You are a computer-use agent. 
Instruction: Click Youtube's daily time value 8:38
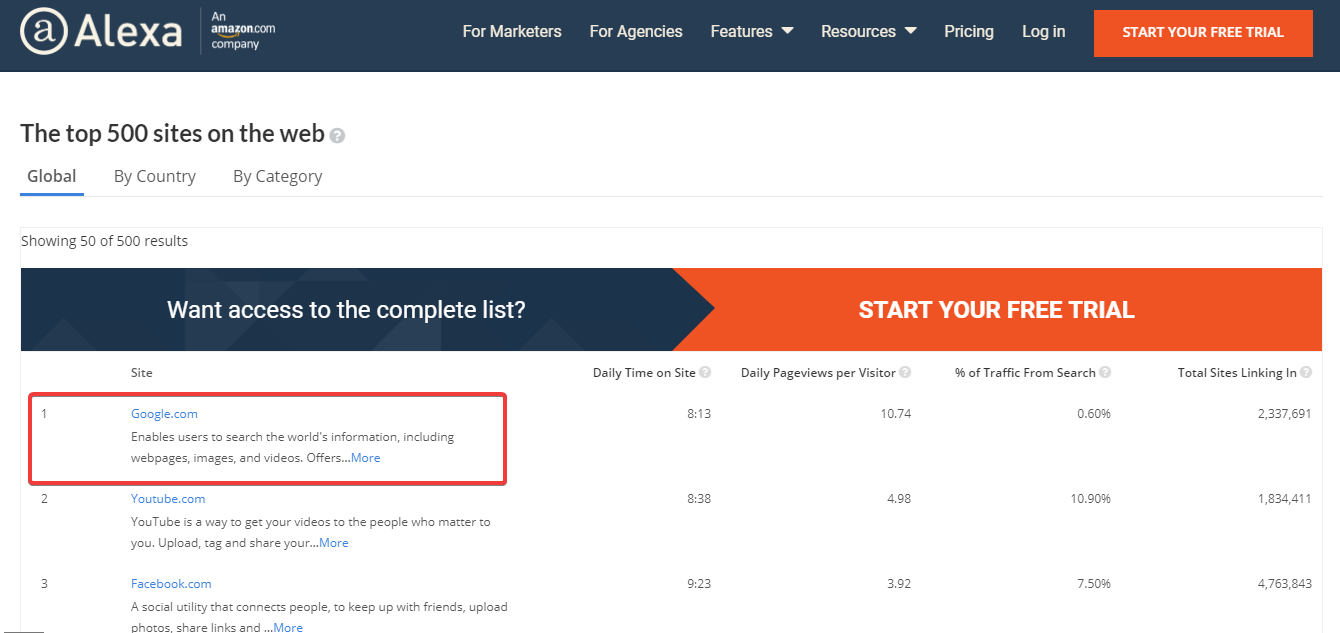(699, 499)
